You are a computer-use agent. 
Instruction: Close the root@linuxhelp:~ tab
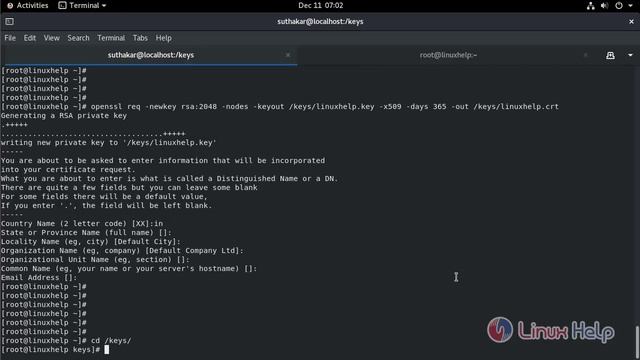(x=586, y=55)
